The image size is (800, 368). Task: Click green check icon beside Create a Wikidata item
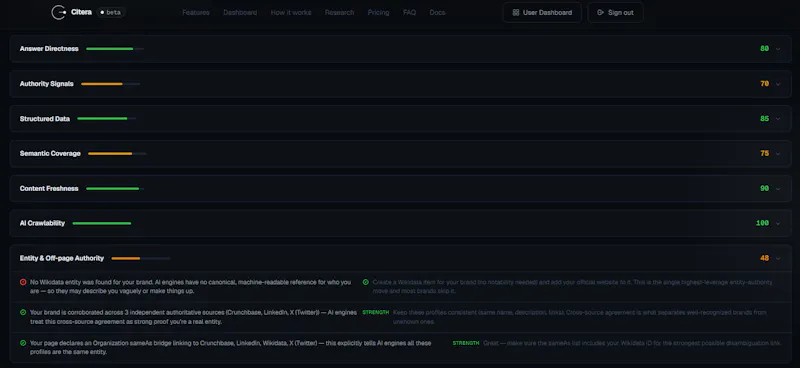pyautogui.click(x=365, y=282)
